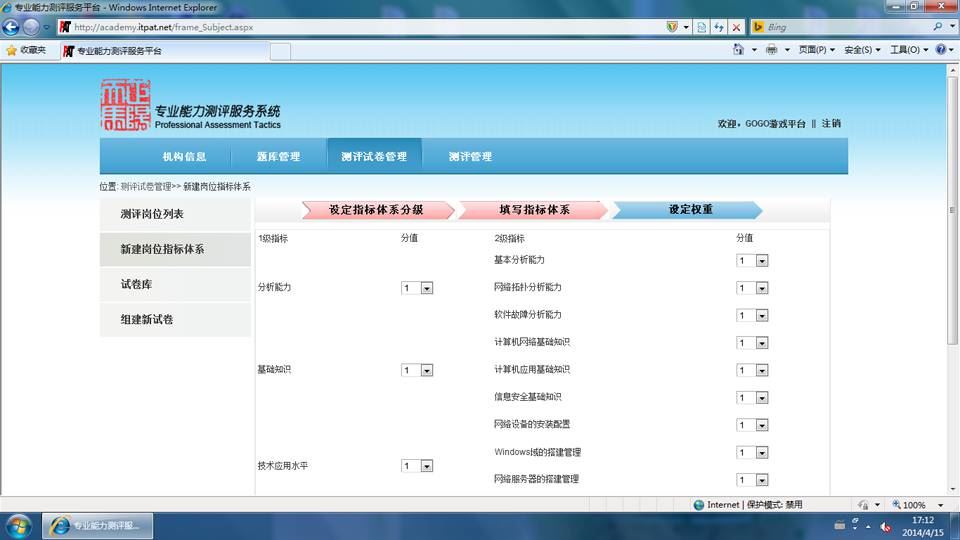Click the 测评试卷管理 breadcrumb link
The height and width of the screenshot is (540, 960).
(146, 187)
